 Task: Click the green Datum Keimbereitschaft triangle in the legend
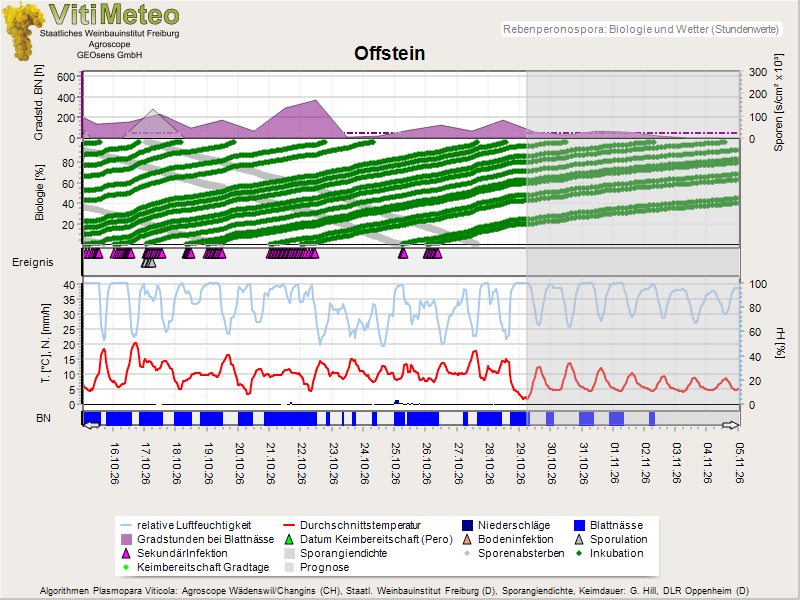[289, 539]
